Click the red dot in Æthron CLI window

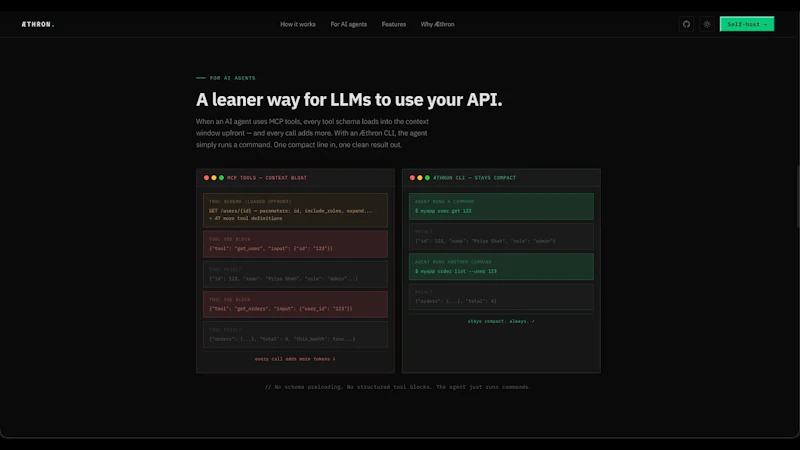pos(412,178)
